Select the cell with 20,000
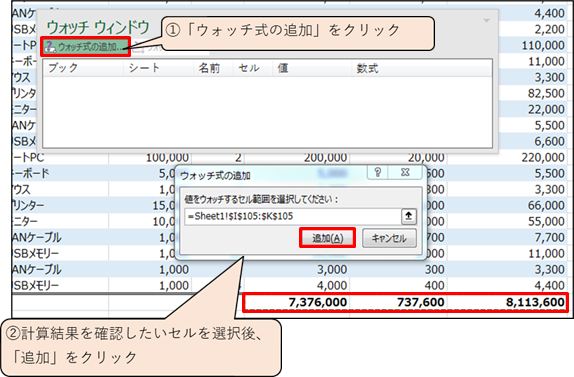The height and width of the screenshot is (377, 574). [x=398, y=158]
